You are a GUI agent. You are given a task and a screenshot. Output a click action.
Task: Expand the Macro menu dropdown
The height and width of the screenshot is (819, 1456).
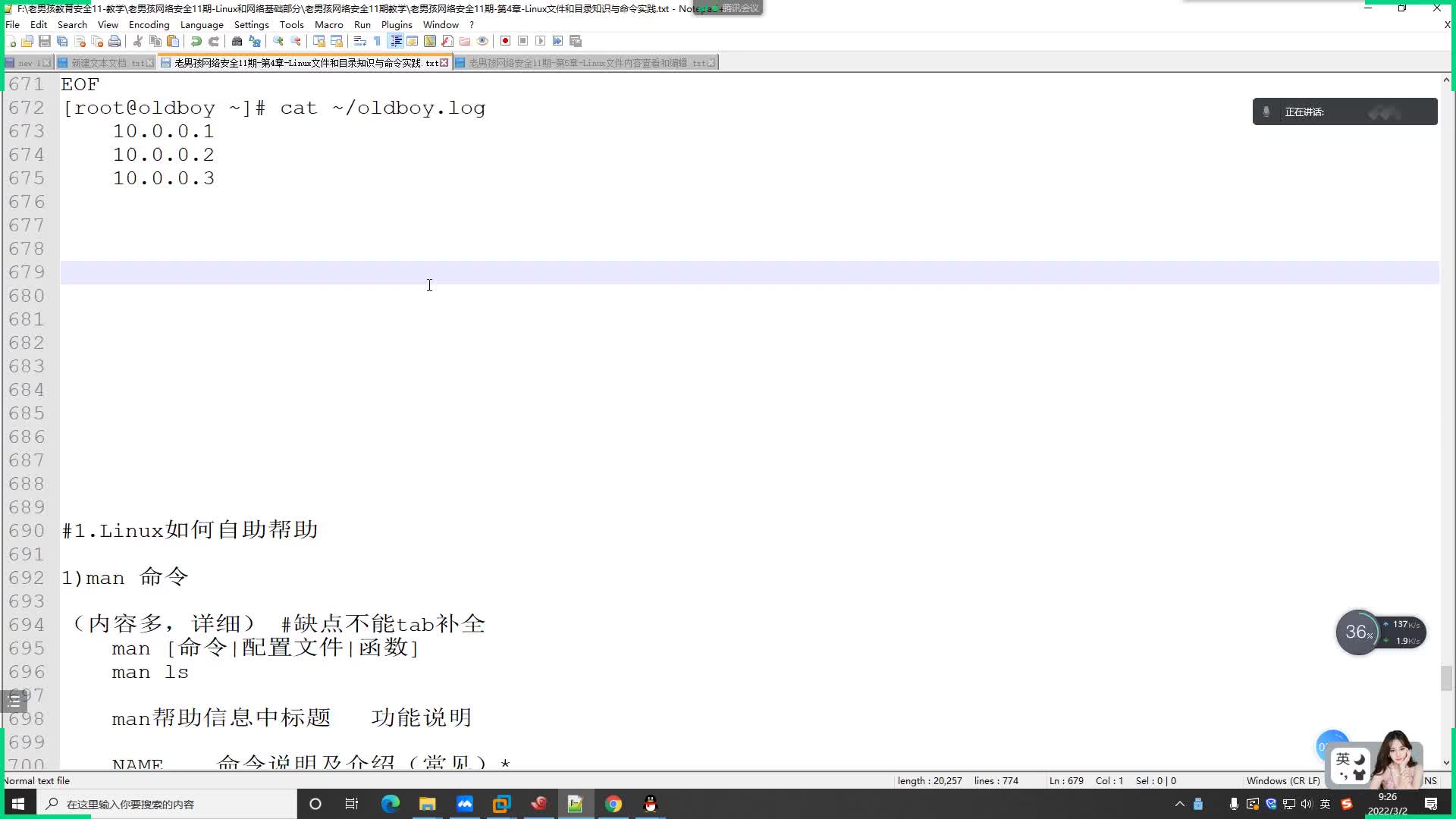point(328,24)
